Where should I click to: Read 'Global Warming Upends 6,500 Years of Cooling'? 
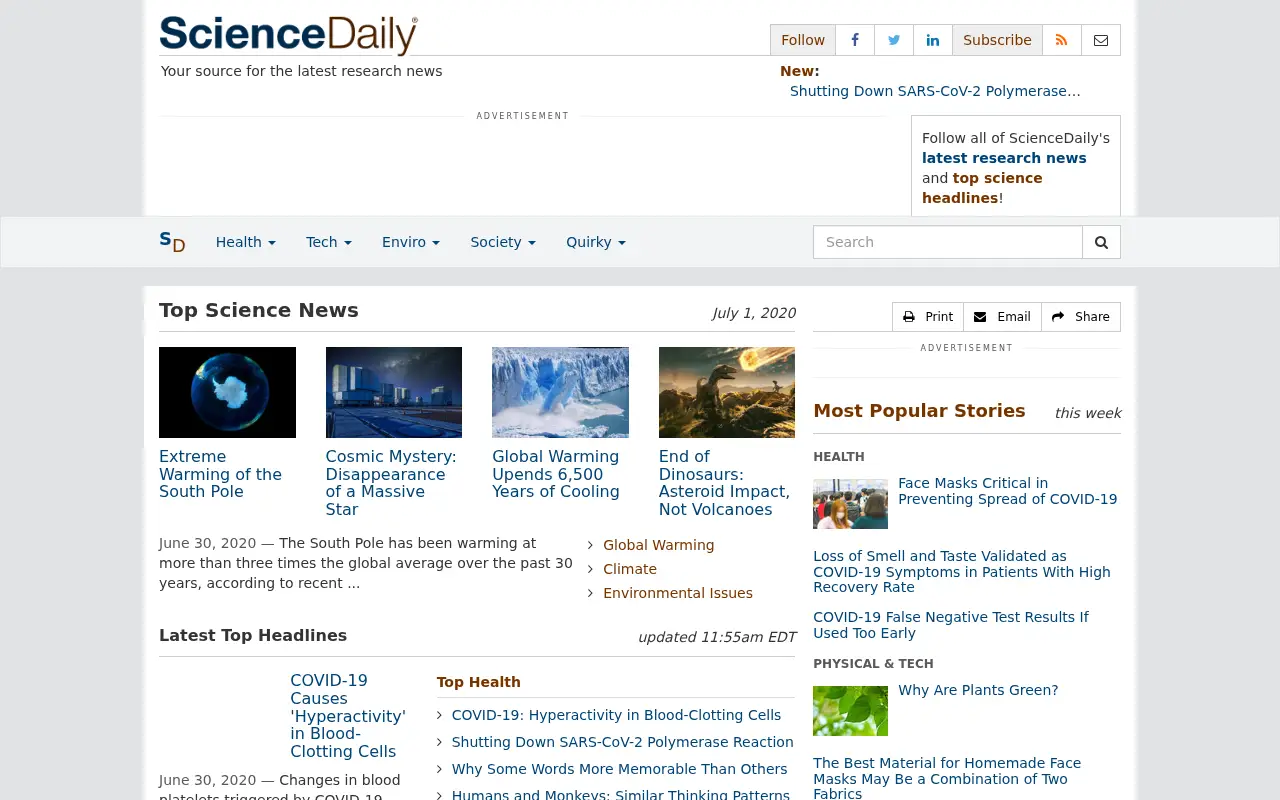556,474
